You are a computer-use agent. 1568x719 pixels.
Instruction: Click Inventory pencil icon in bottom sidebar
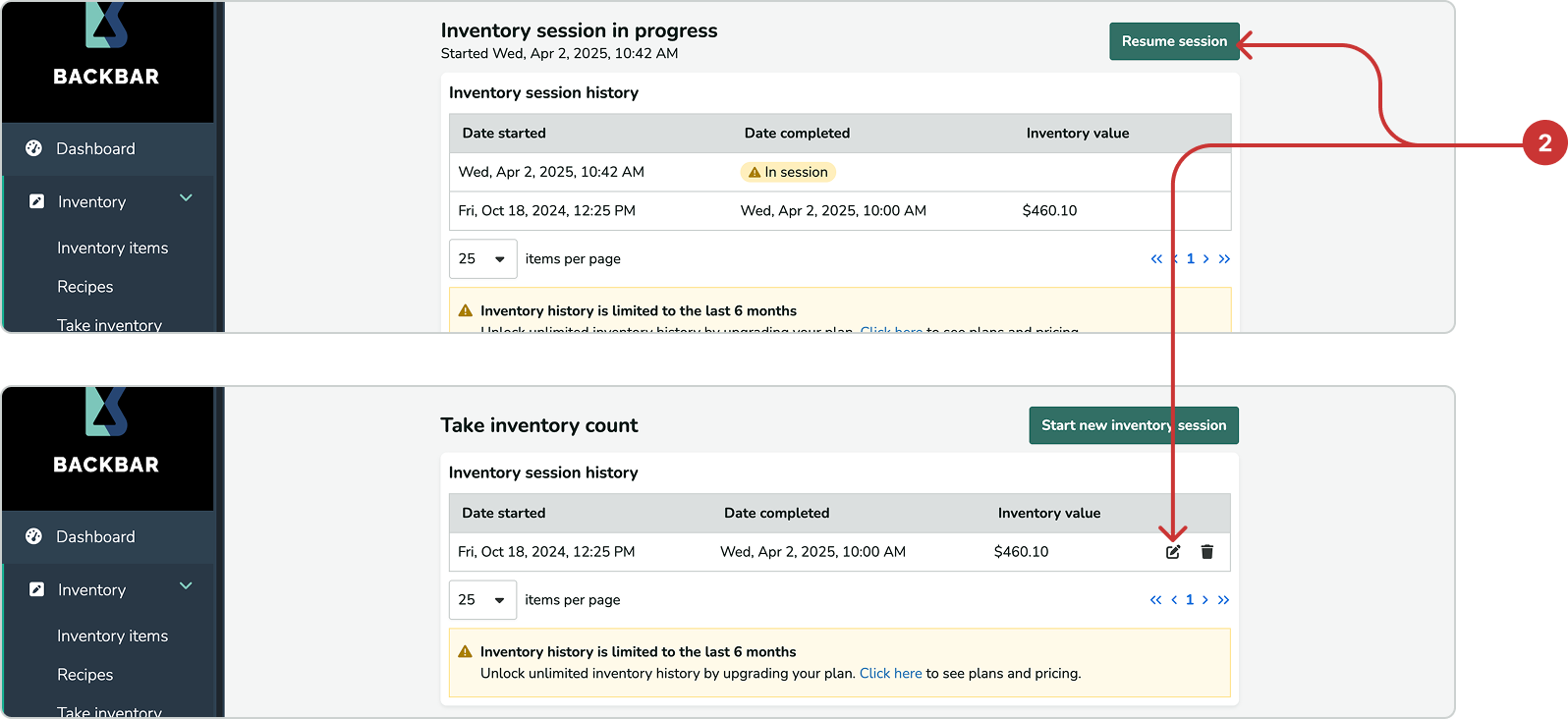[x=36, y=589]
